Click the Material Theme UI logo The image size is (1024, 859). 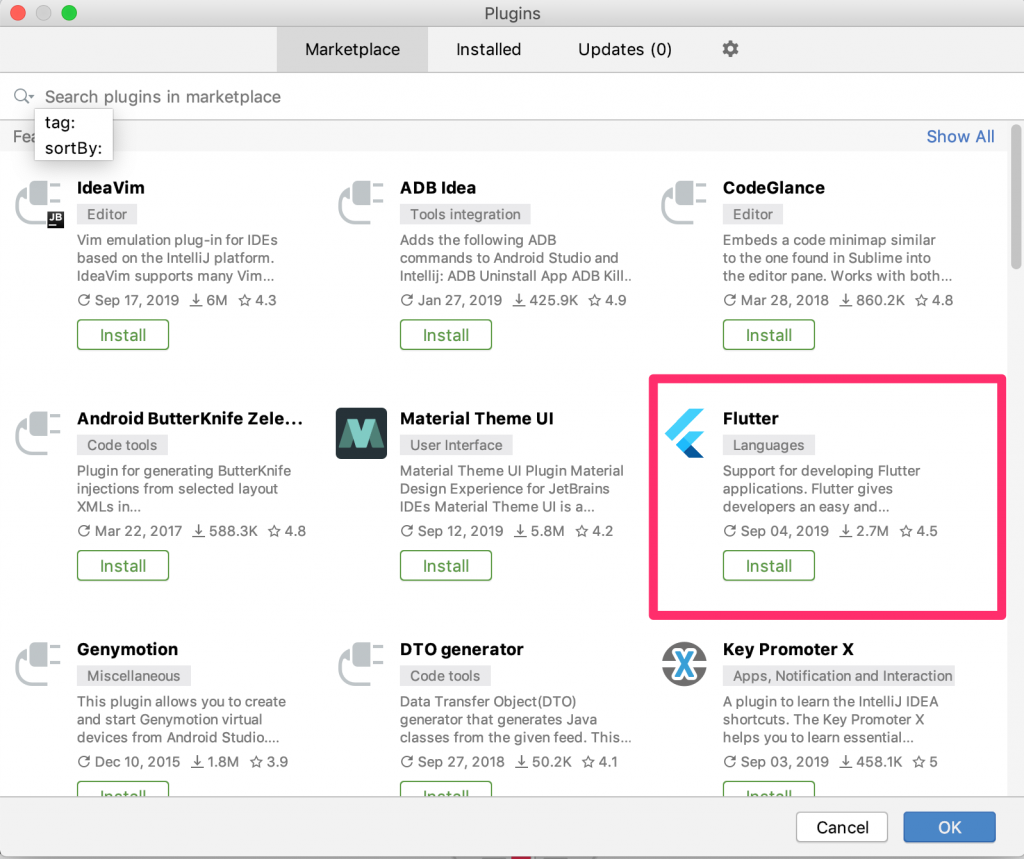click(x=361, y=434)
